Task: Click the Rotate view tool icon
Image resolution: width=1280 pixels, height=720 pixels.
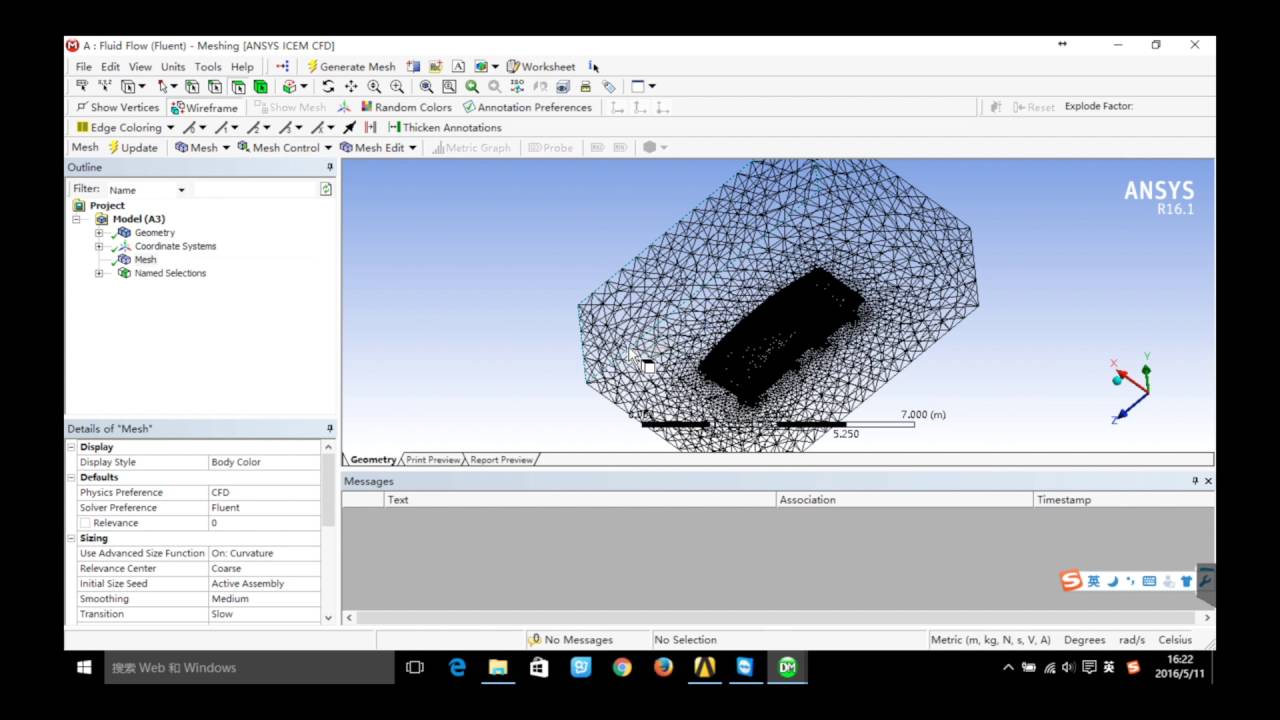Action: [x=328, y=87]
